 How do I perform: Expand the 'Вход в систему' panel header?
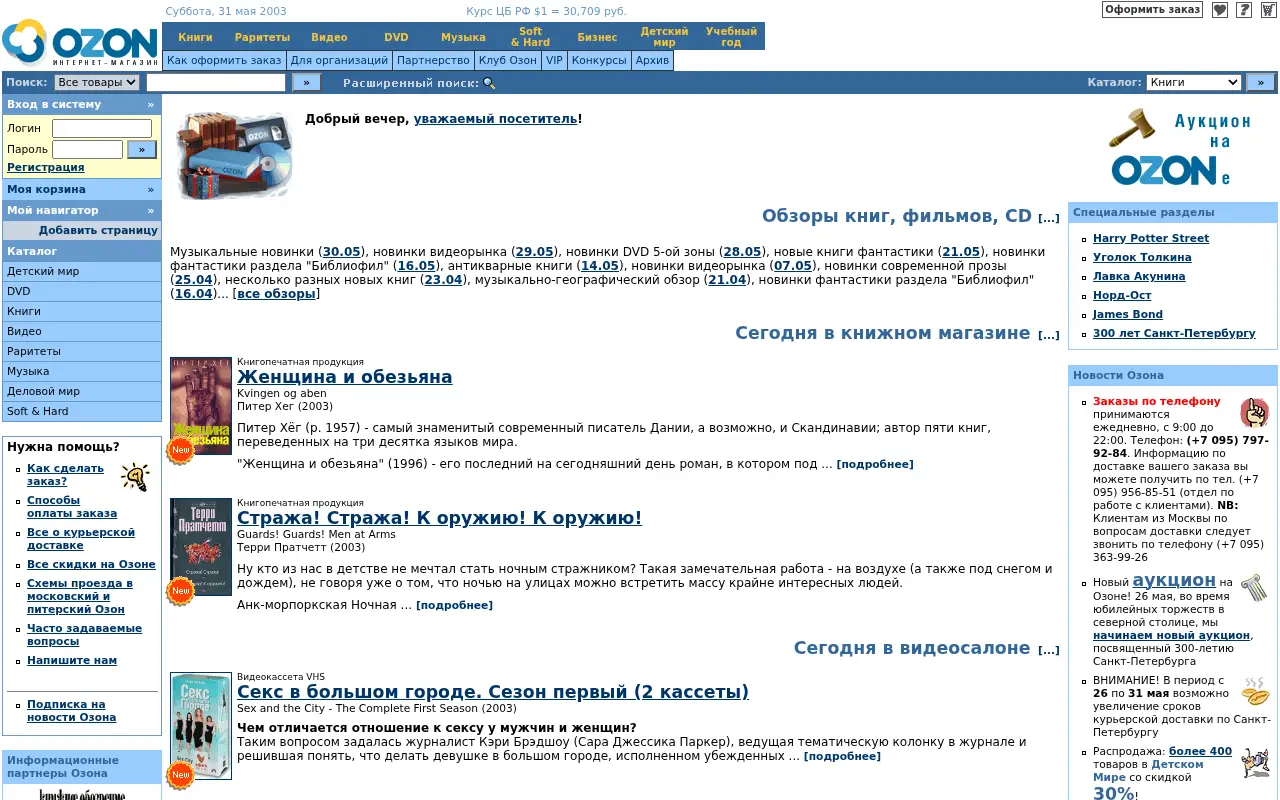(81, 104)
